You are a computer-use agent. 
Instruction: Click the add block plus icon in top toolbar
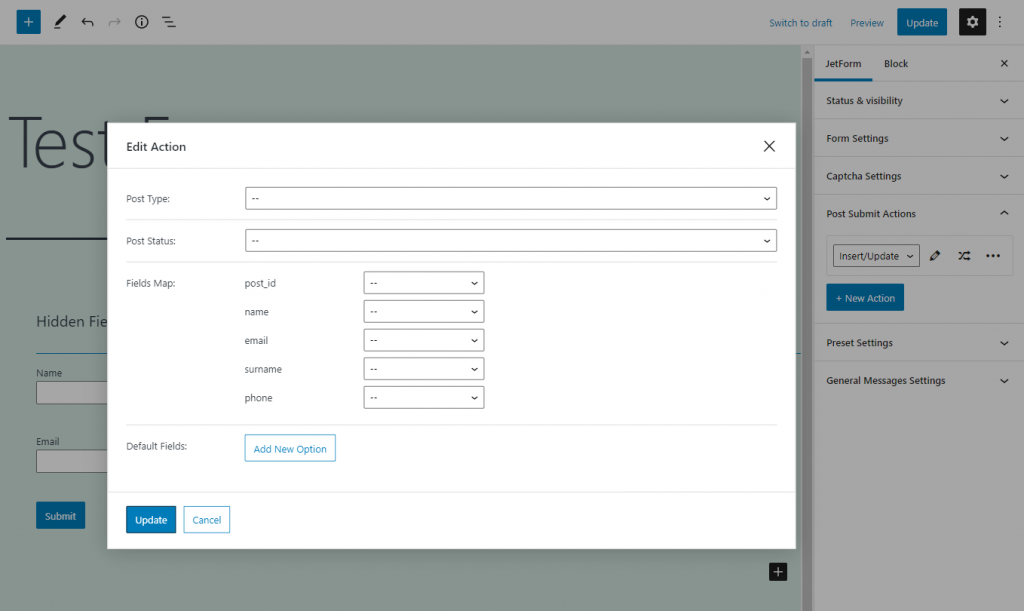point(28,22)
